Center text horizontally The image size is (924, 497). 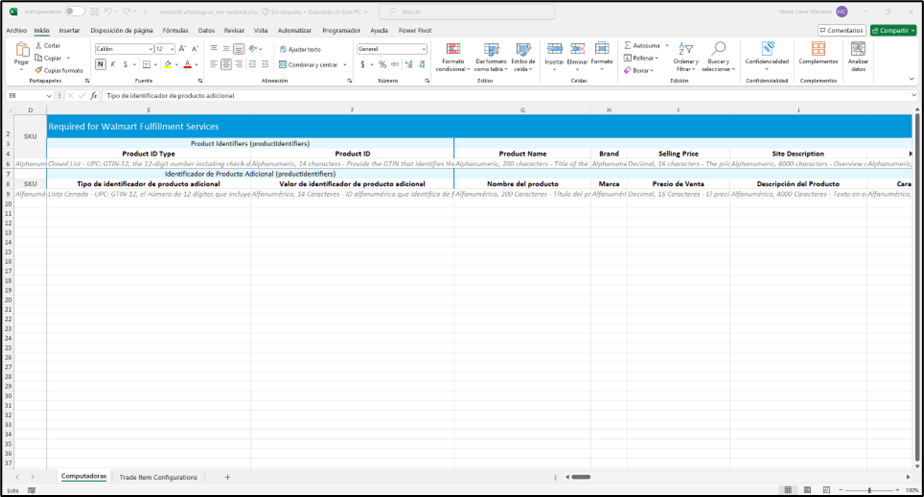pos(226,64)
